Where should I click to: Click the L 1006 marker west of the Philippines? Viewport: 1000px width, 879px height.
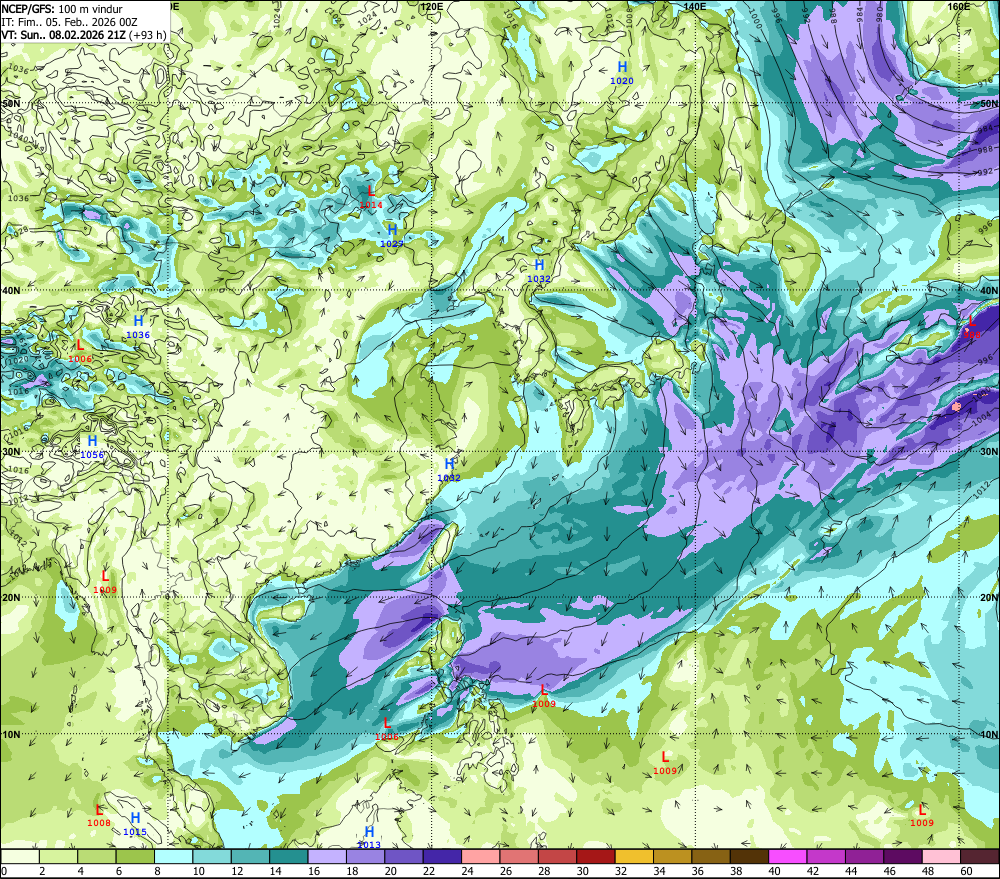[386, 729]
